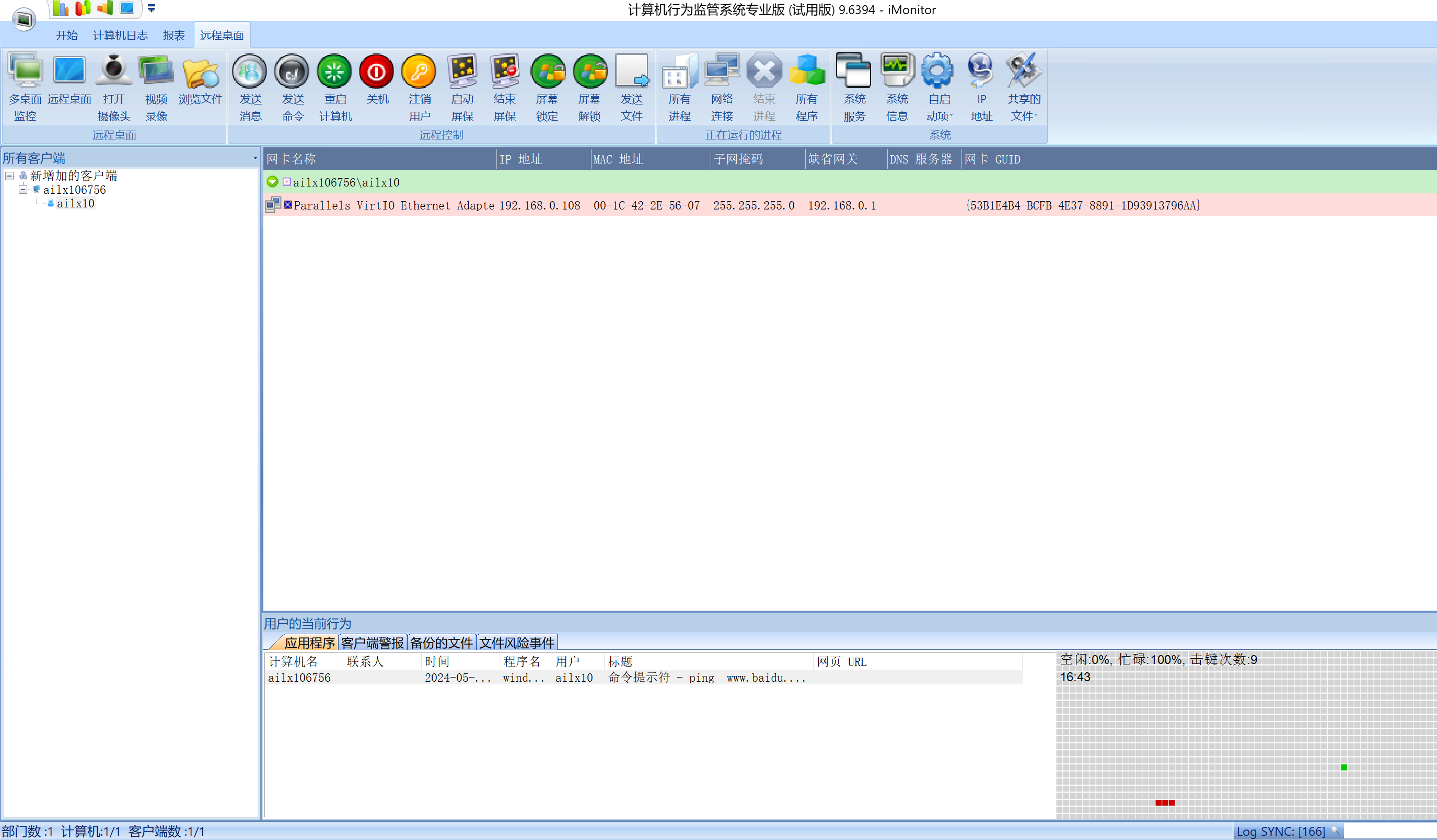Image resolution: width=1437 pixels, height=840 pixels.
Task: Open the remote camera
Action: 113,87
